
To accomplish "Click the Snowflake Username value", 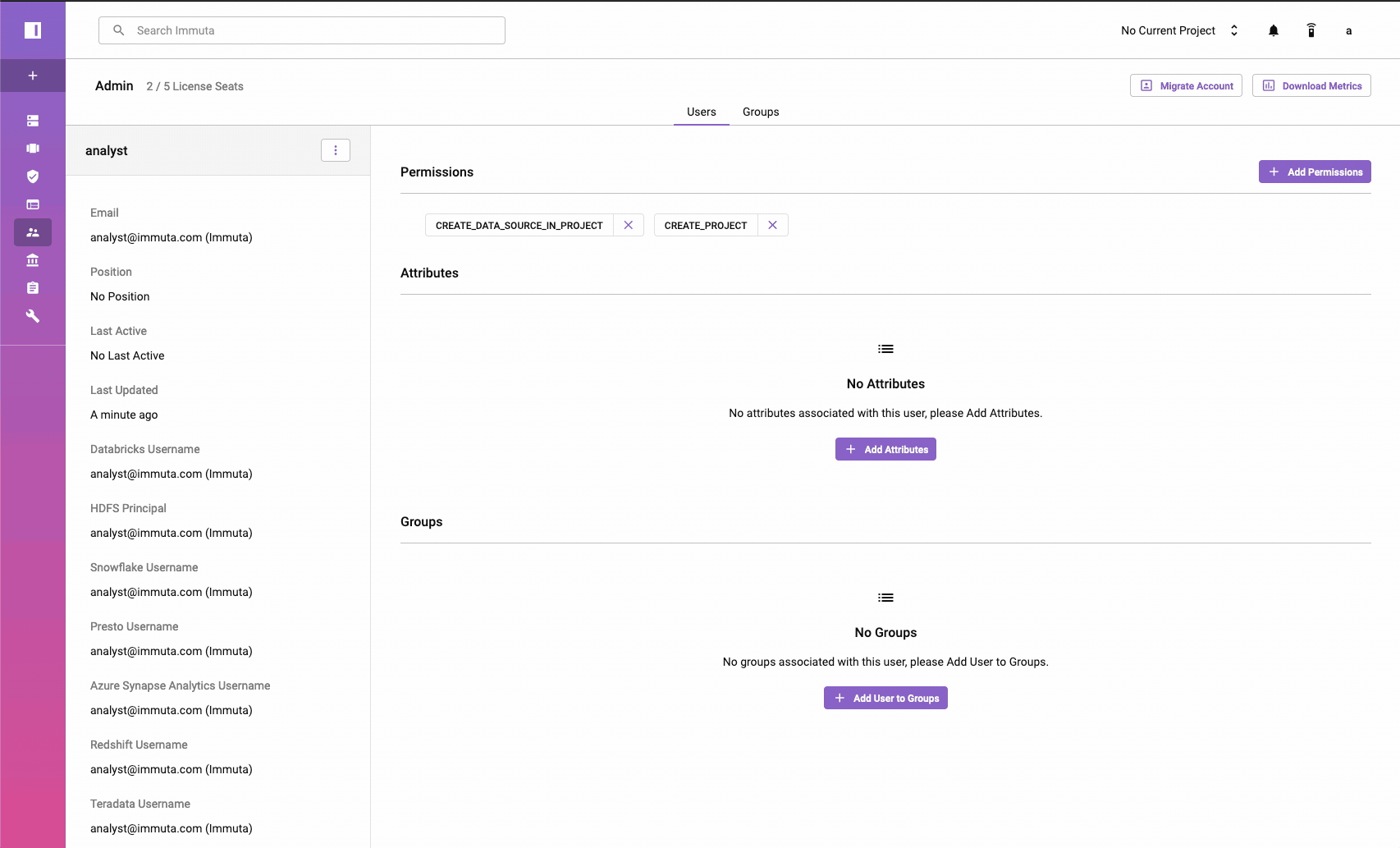I will click(172, 592).
